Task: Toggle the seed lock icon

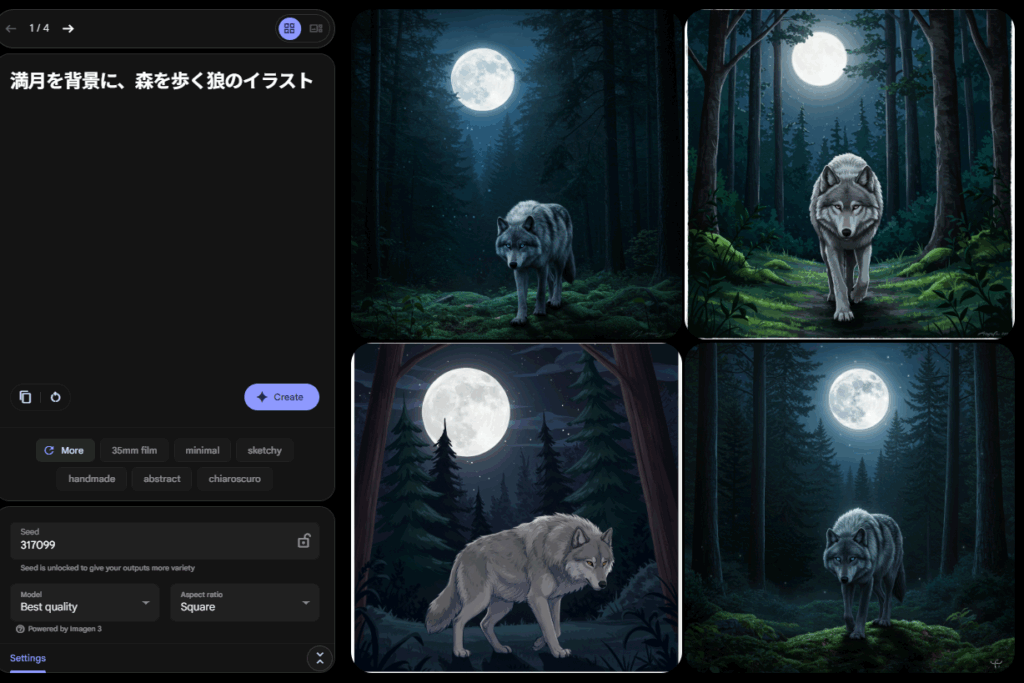Action: coord(303,541)
